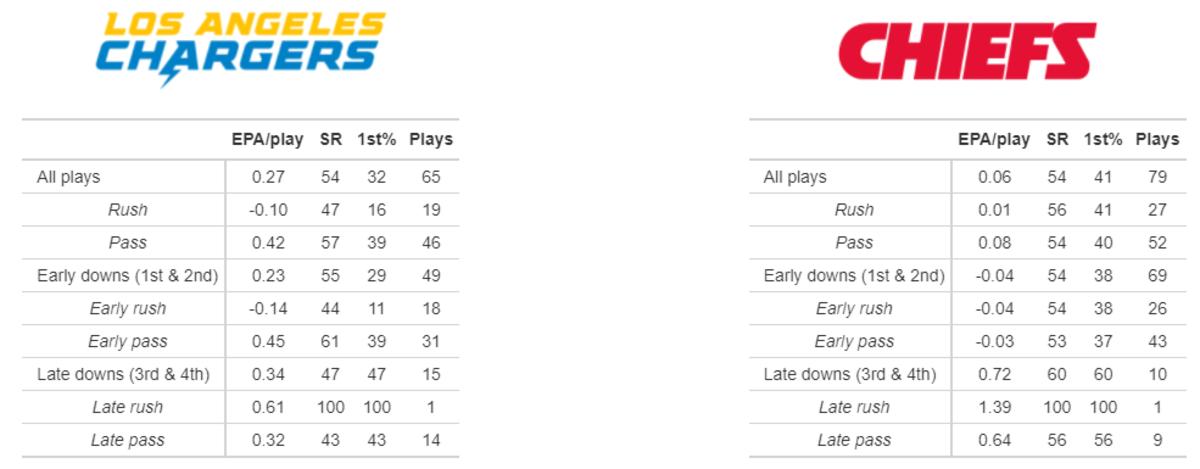The width and height of the screenshot is (1200, 469).
Task: Select the Rush row label in Chiefs table
Action: [854, 210]
